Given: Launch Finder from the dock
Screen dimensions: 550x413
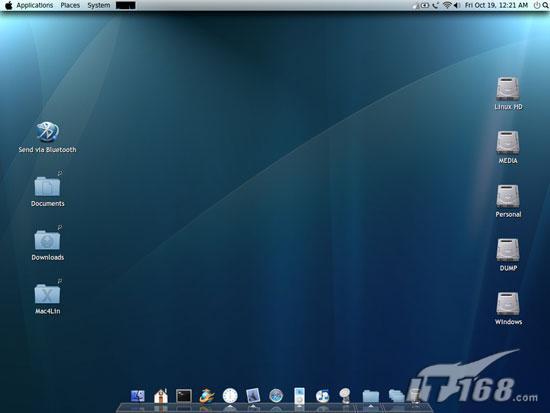Looking at the screenshot, I should coord(138,396).
